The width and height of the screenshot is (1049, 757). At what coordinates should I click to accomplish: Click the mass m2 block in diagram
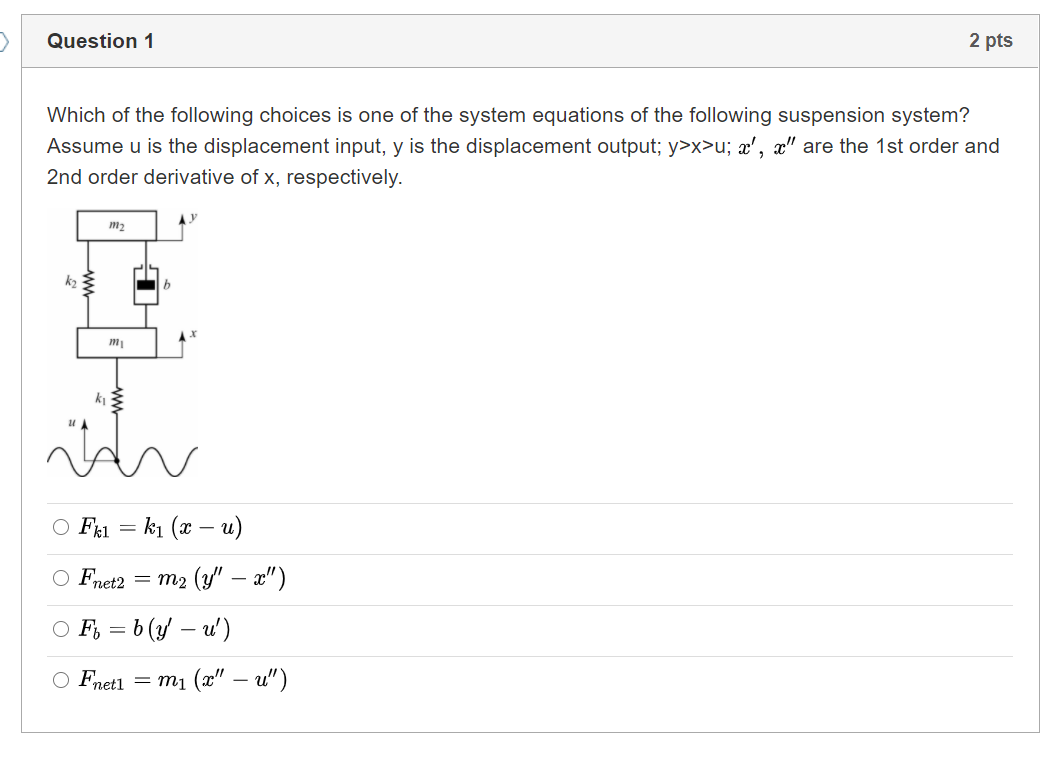click(x=116, y=224)
